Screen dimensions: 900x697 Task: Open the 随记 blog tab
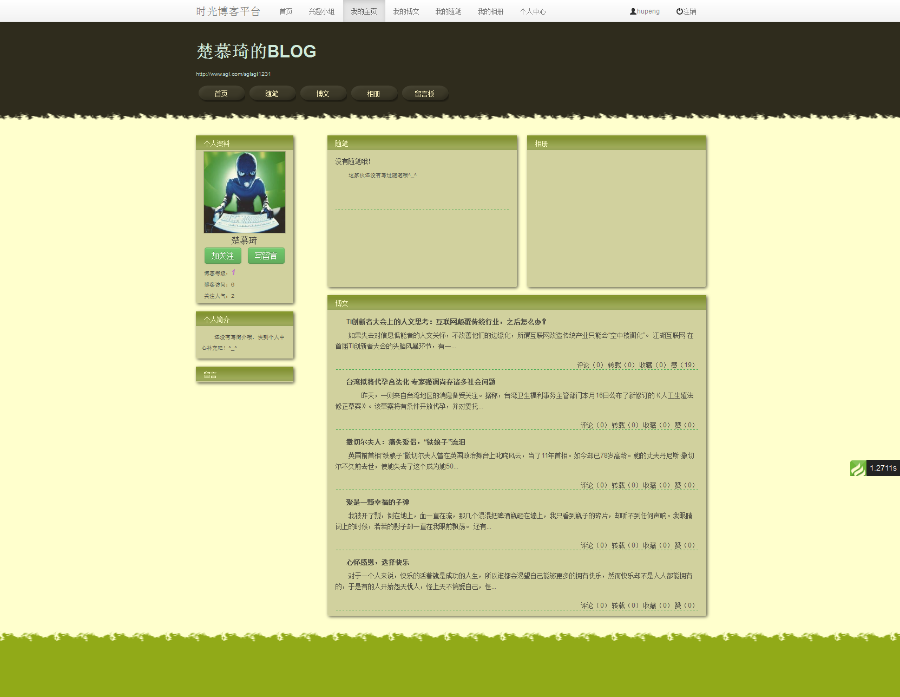click(x=272, y=93)
